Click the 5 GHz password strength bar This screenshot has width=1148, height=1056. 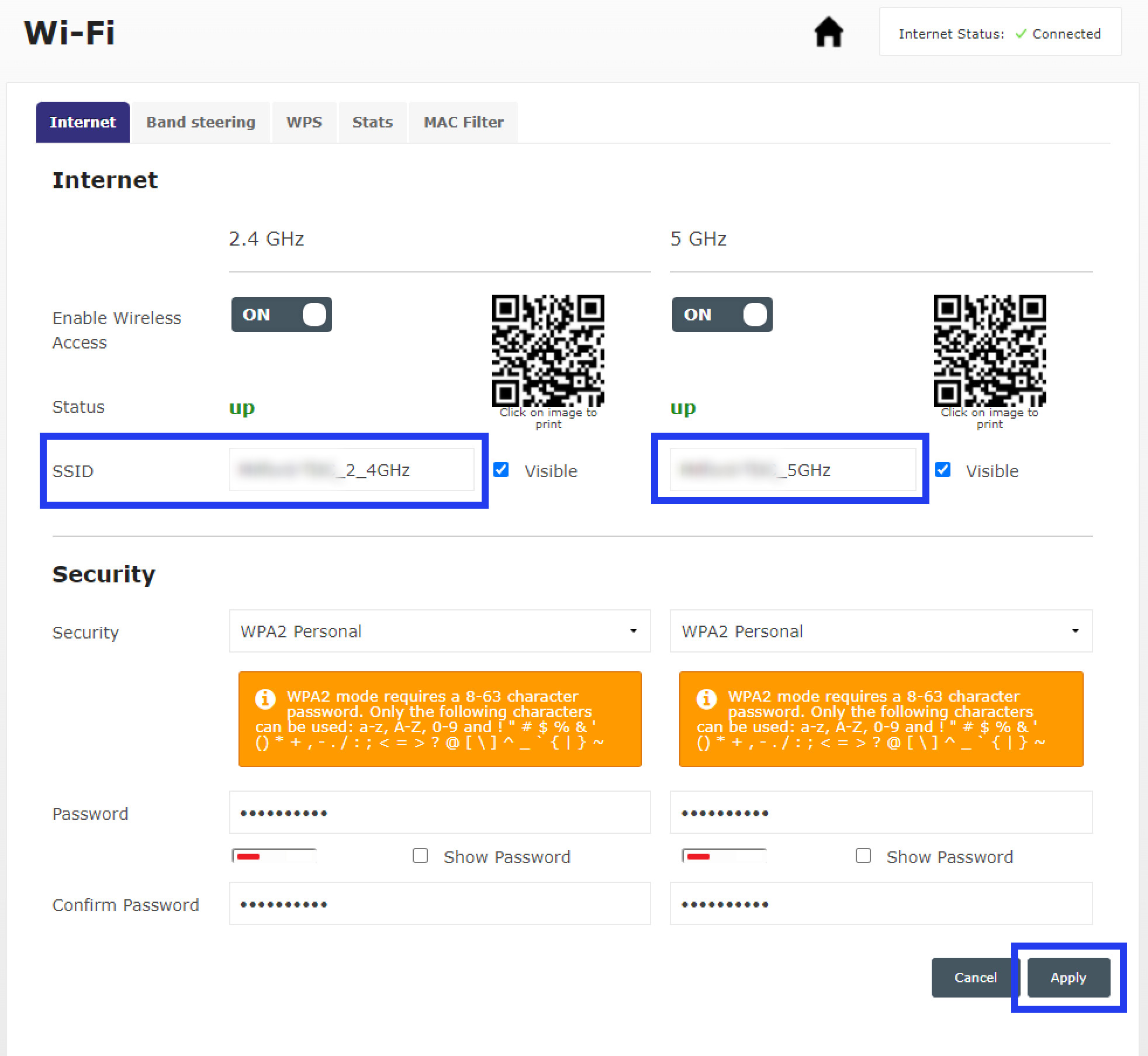coord(724,856)
